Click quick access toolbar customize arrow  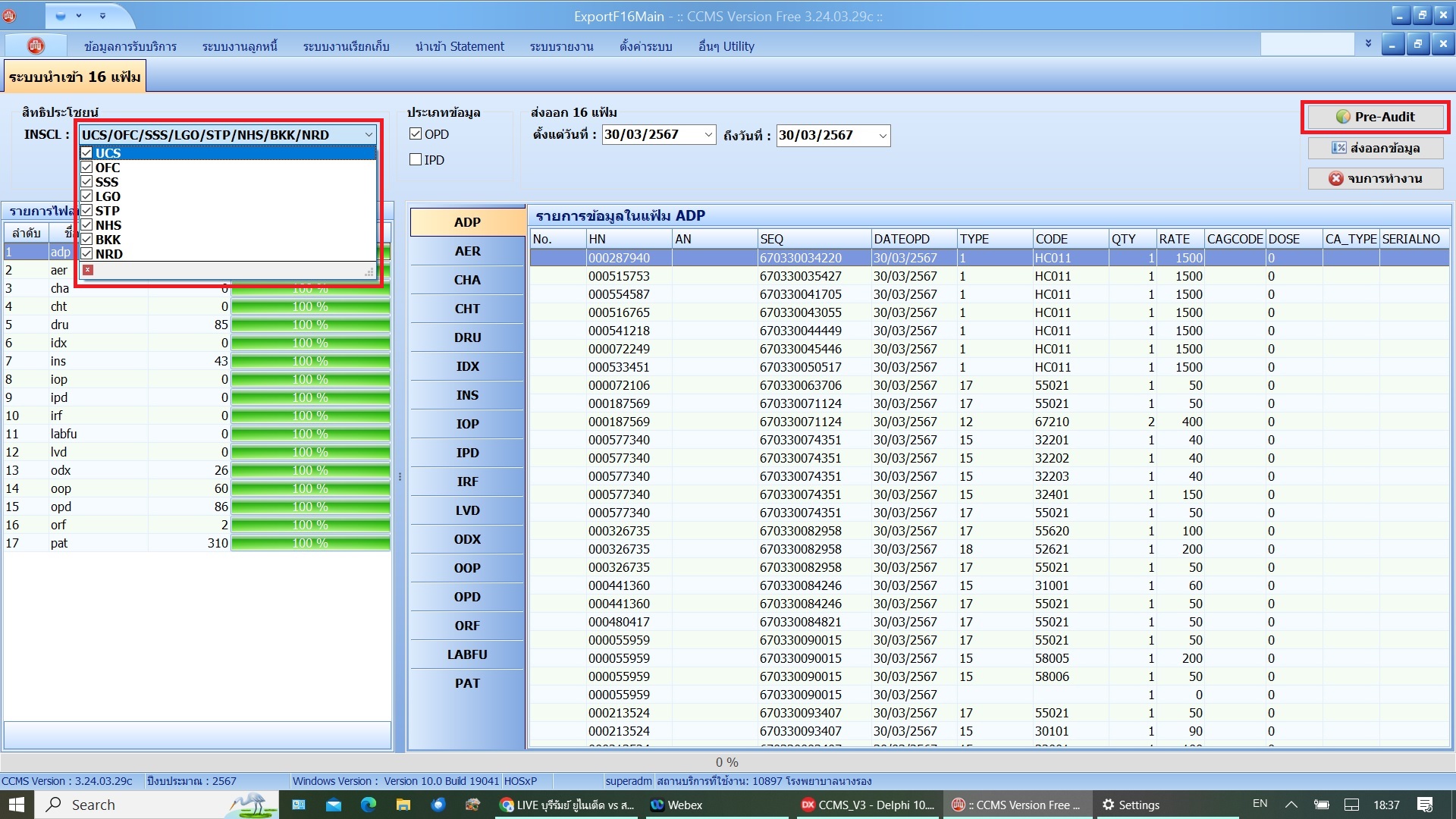point(102,15)
